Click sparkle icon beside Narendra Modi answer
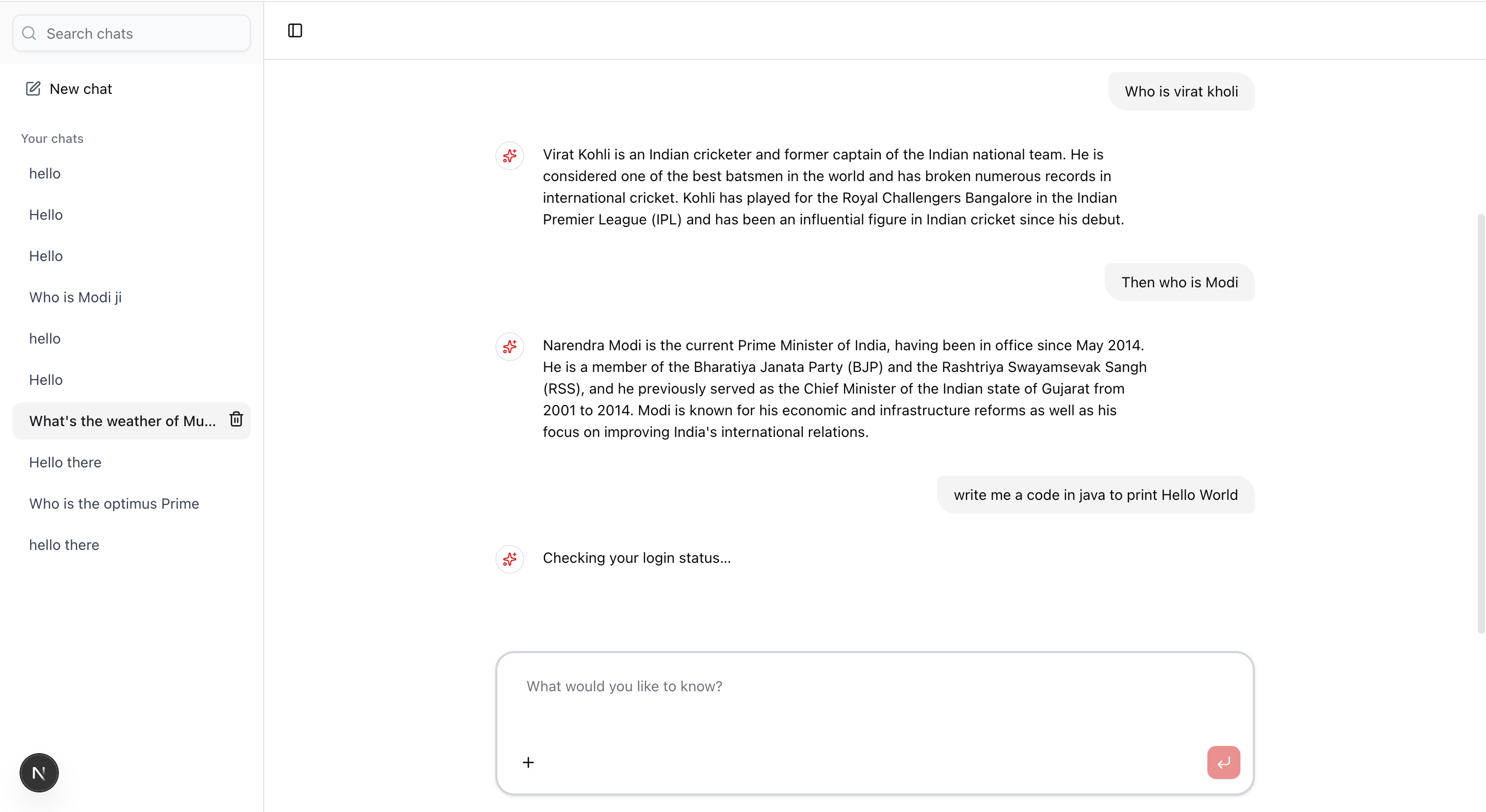 [x=509, y=346]
